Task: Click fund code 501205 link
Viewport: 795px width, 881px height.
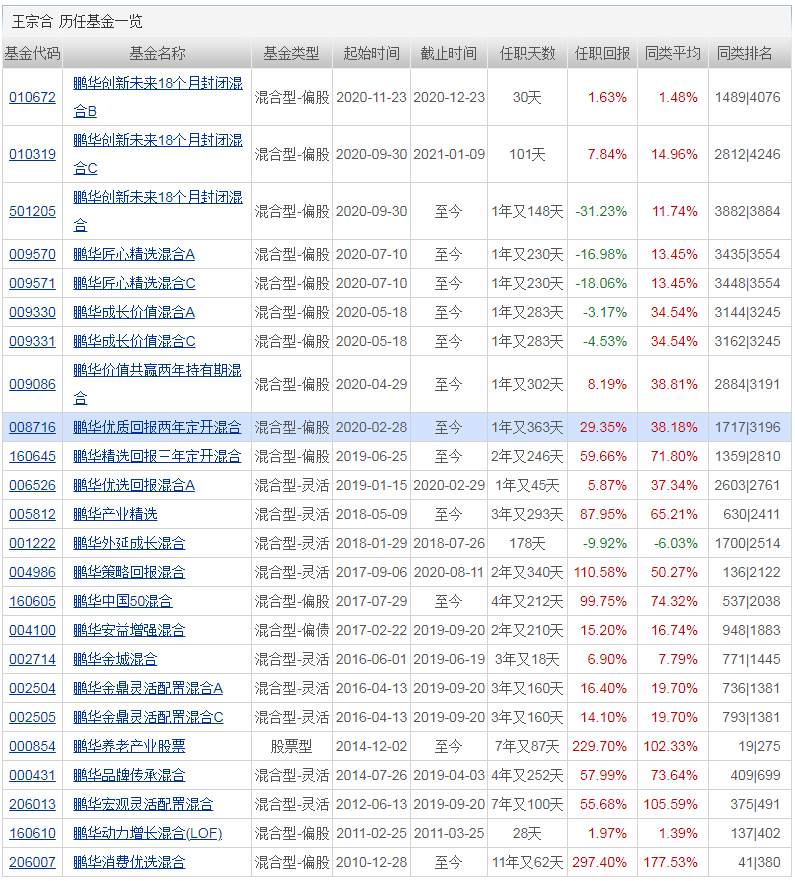Action: pos(32,211)
